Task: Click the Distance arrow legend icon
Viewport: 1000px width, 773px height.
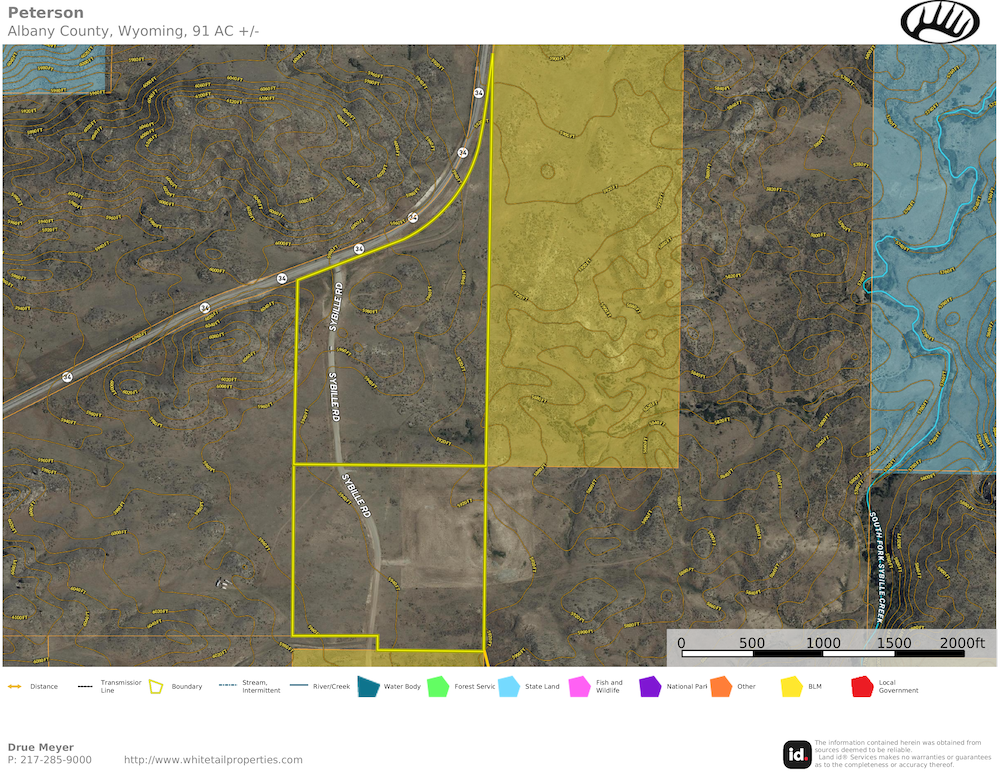Action: pyautogui.click(x=15, y=687)
